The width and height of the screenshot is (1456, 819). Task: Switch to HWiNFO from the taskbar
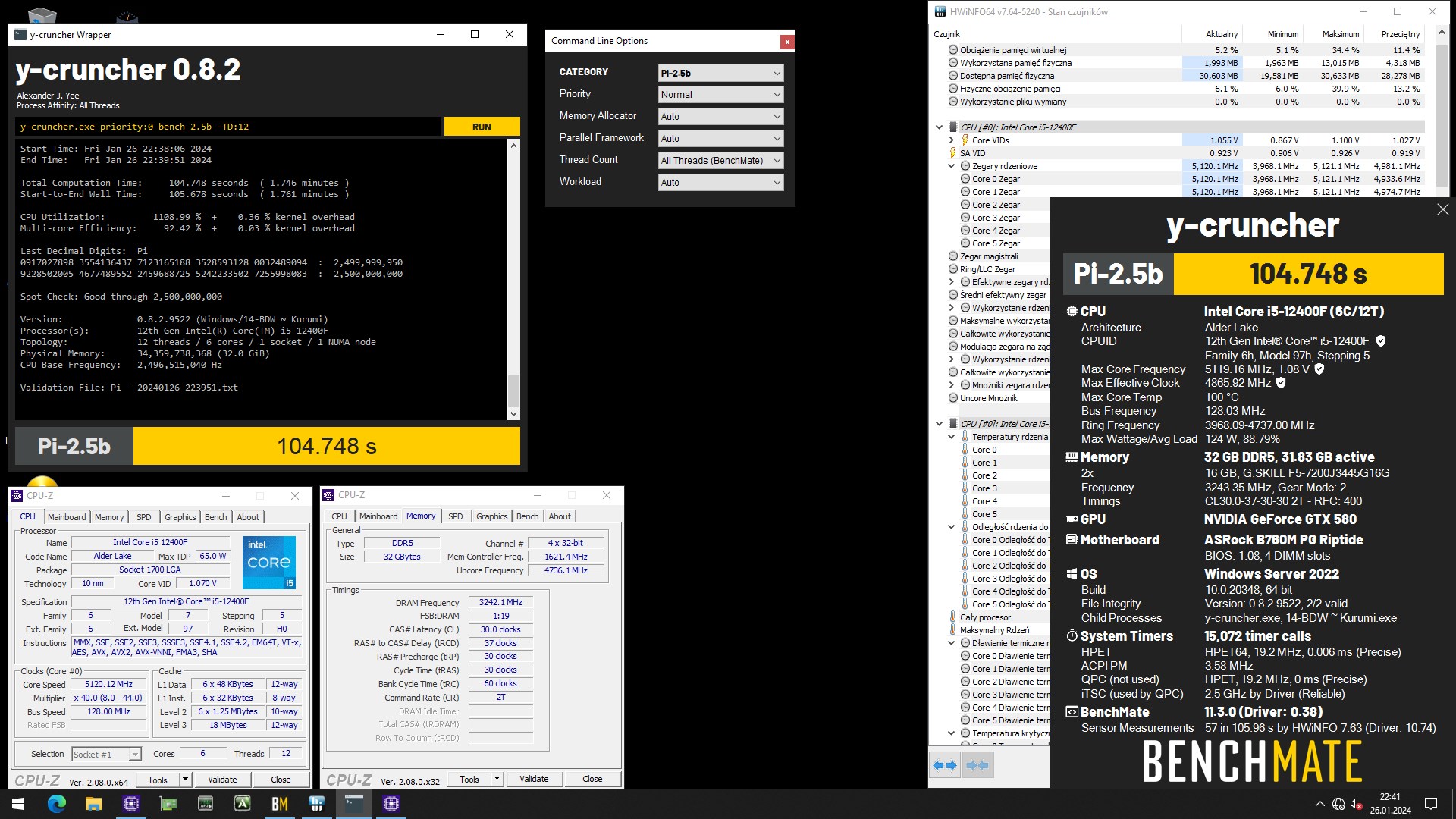316,804
